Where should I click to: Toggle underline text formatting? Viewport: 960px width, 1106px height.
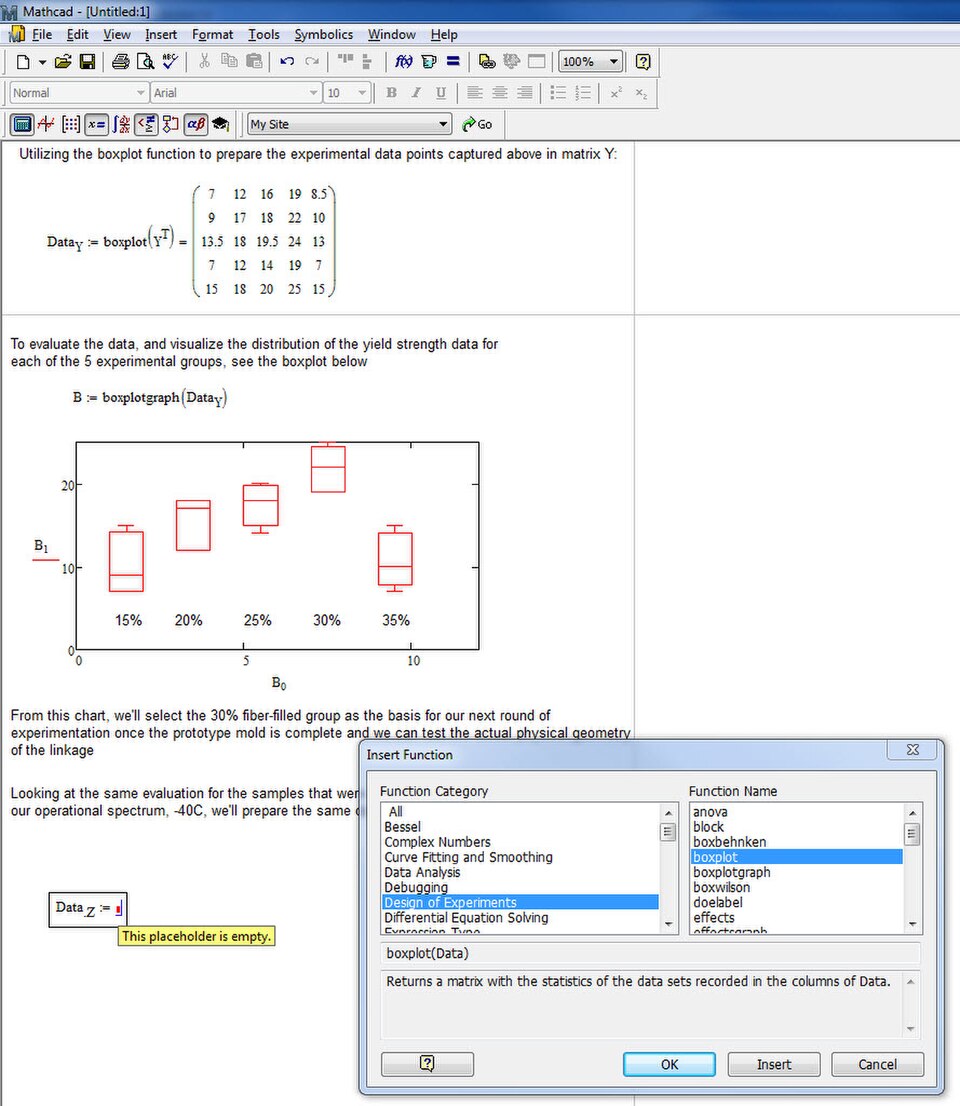click(441, 93)
